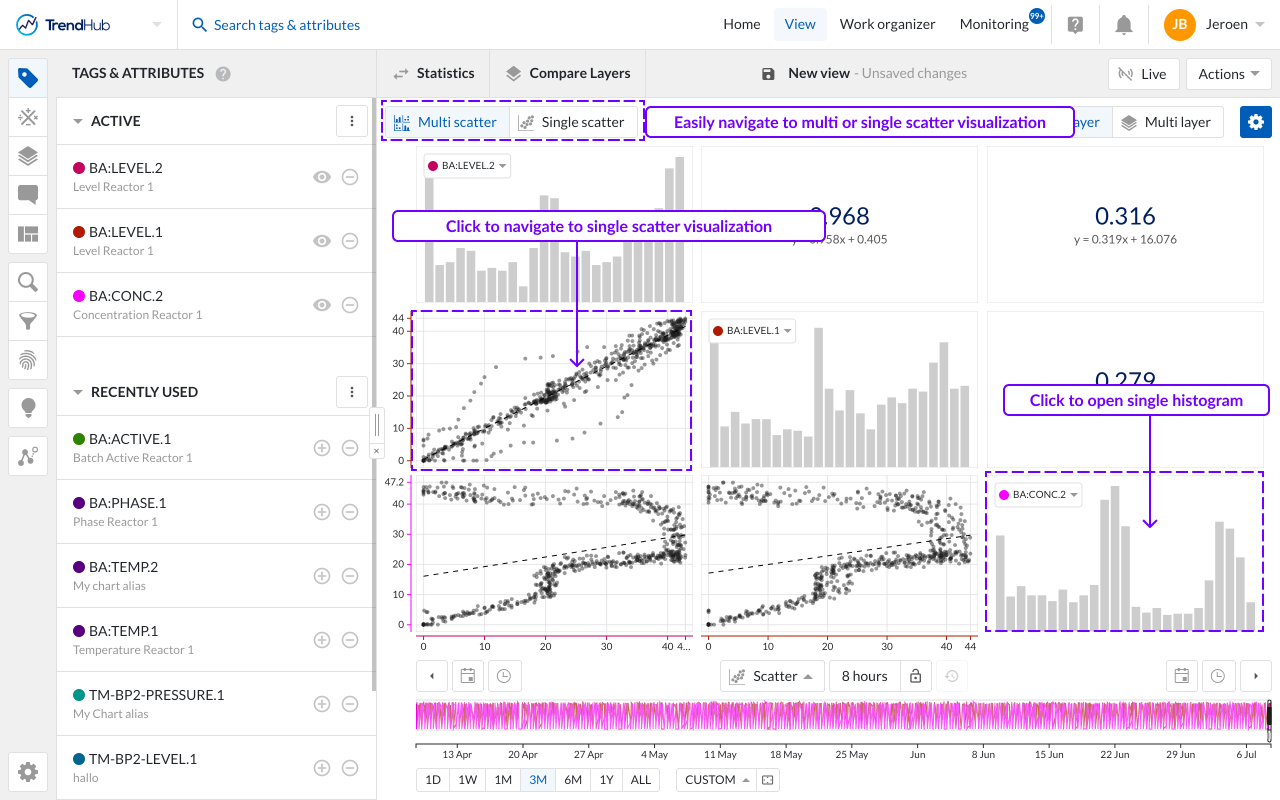Click the Search tags & attributes field
The width and height of the screenshot is (1280, 800).
(287, 25)
